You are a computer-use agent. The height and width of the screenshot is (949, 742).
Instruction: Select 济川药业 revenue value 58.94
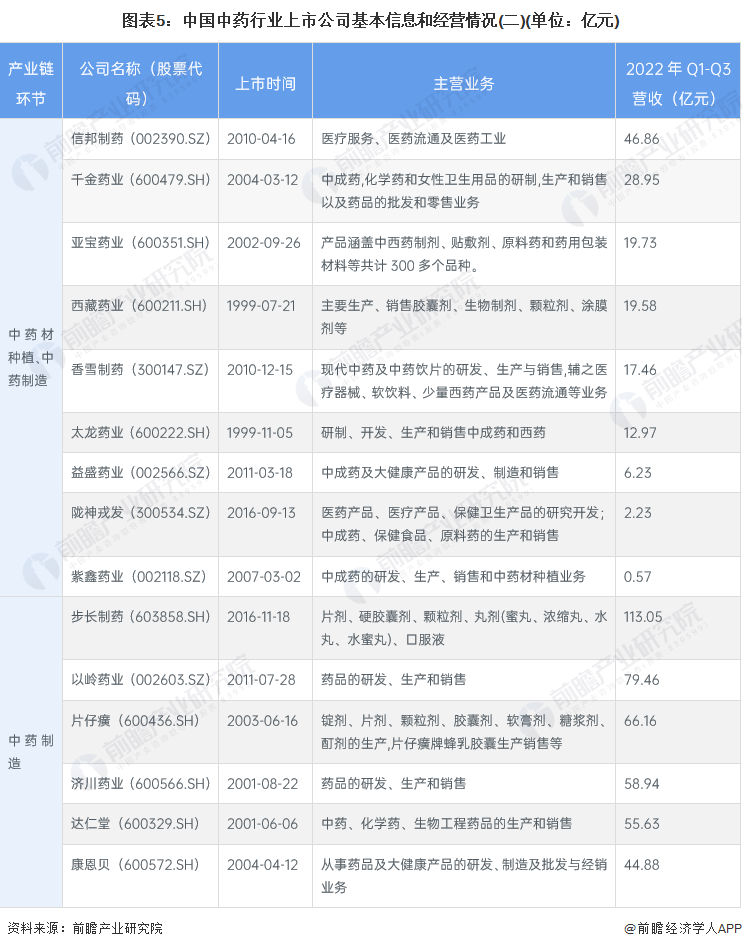pos(641,783)
